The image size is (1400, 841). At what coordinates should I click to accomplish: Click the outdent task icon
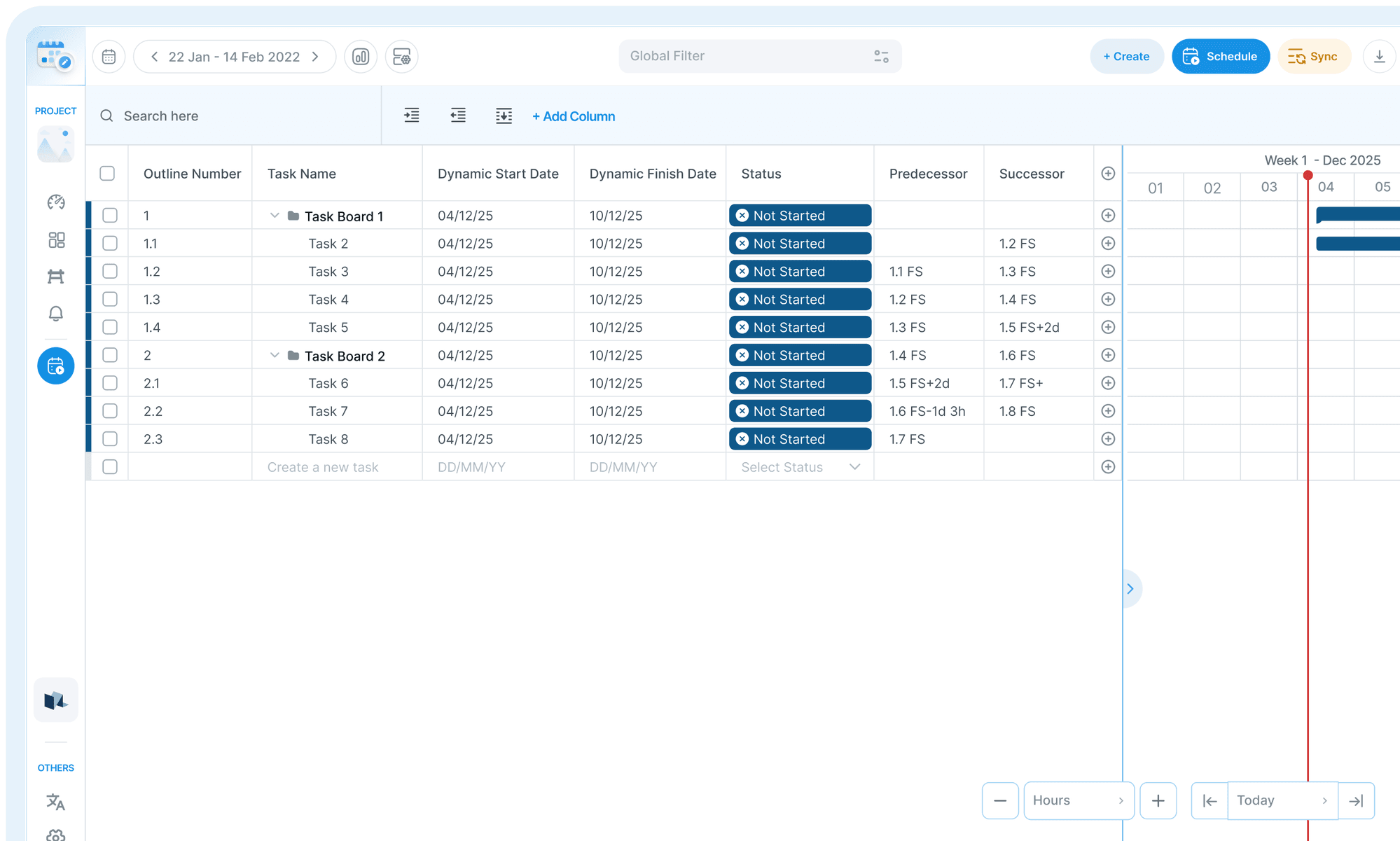[458, 116]
